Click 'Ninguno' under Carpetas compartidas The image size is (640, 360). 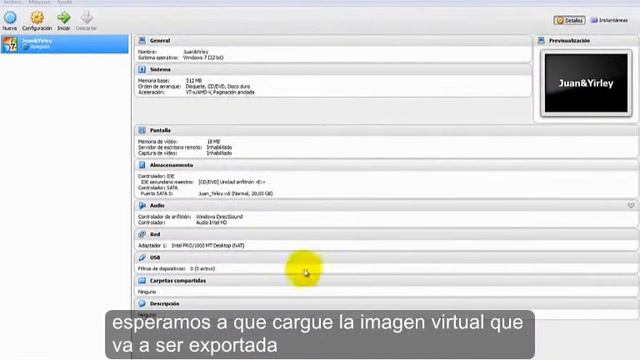(x=147, y=292)
